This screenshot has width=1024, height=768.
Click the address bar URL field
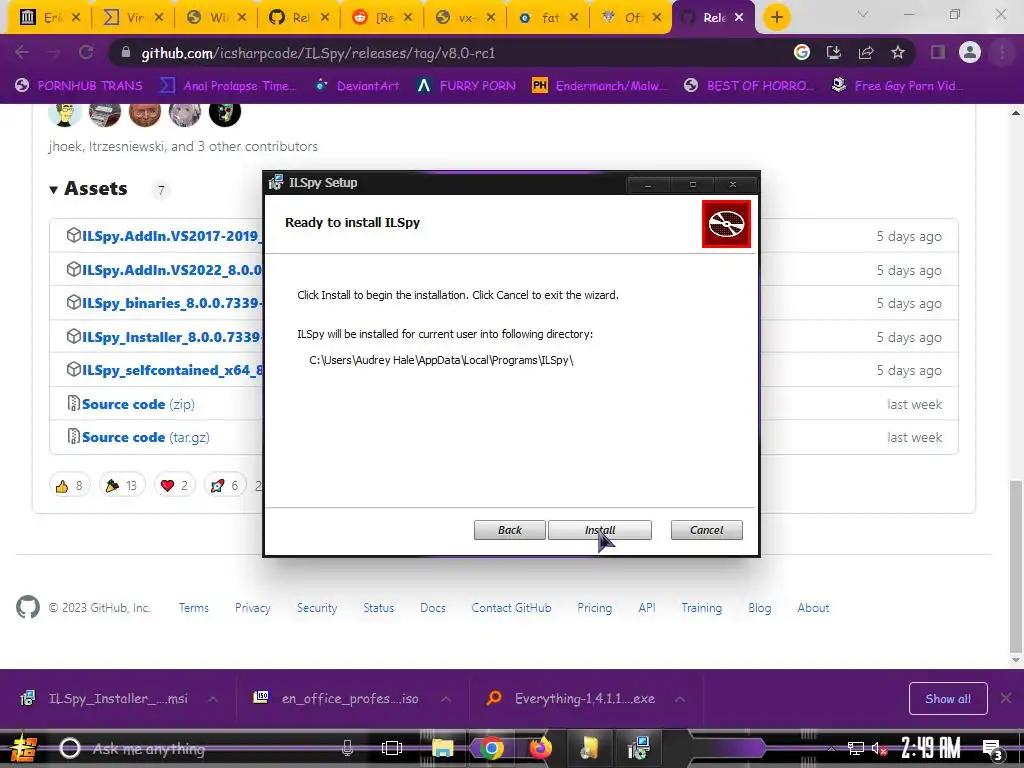[x=451, y=53]
